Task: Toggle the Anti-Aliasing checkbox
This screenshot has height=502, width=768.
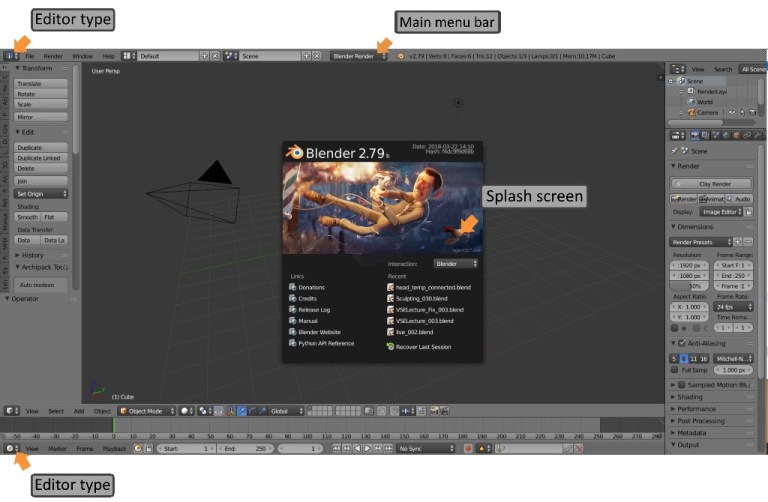Action: [681, 343]
